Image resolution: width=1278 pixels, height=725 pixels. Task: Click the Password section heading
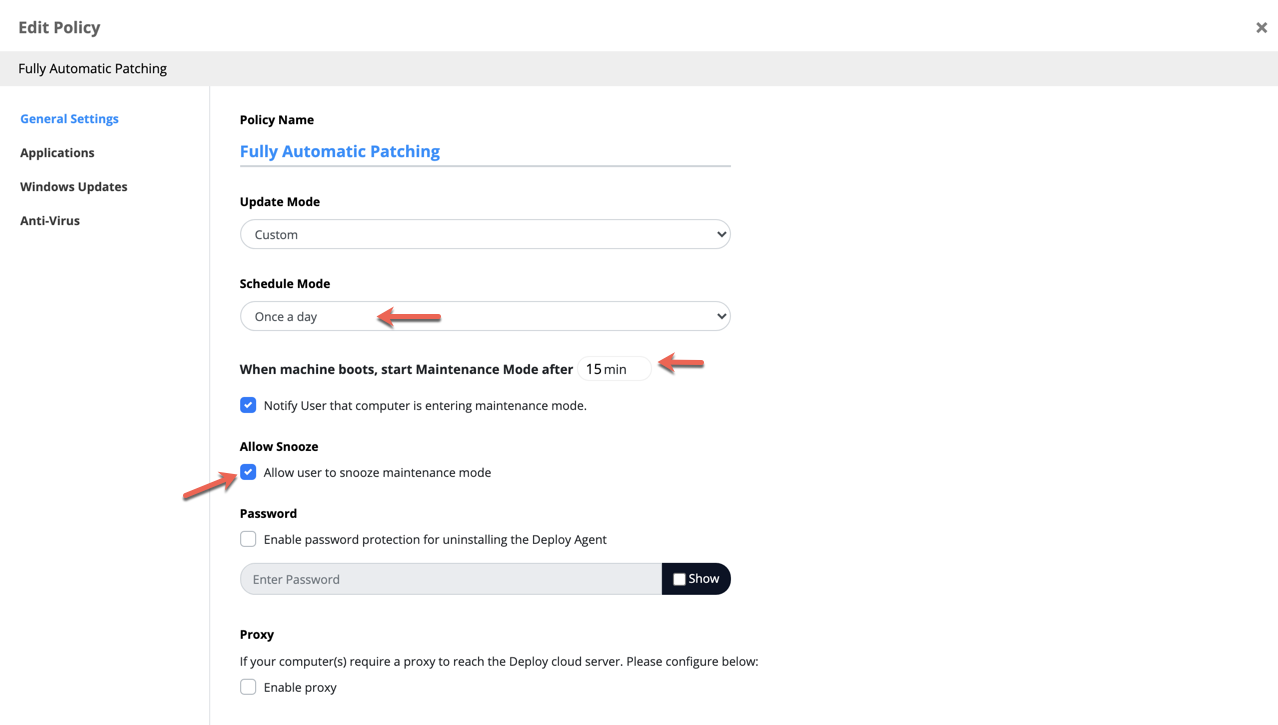(268, 514)
